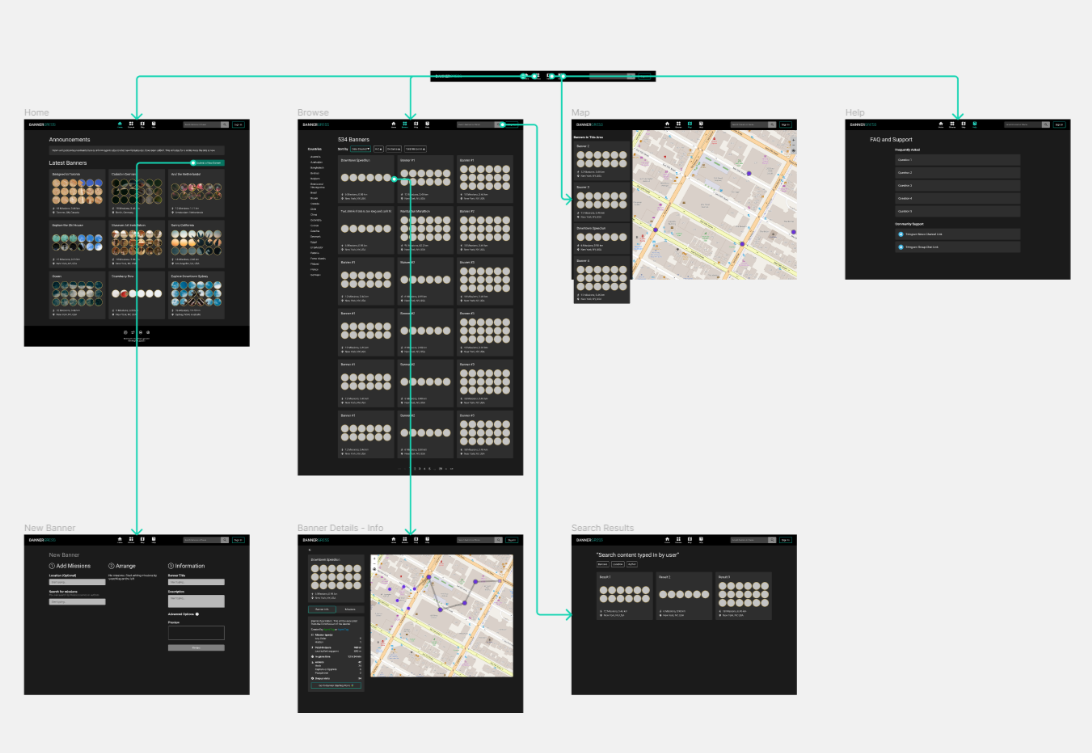The height and width of the screenshot is (753, 1092).
Task: Click green Create a New Banner button
Action: (207, 162)
